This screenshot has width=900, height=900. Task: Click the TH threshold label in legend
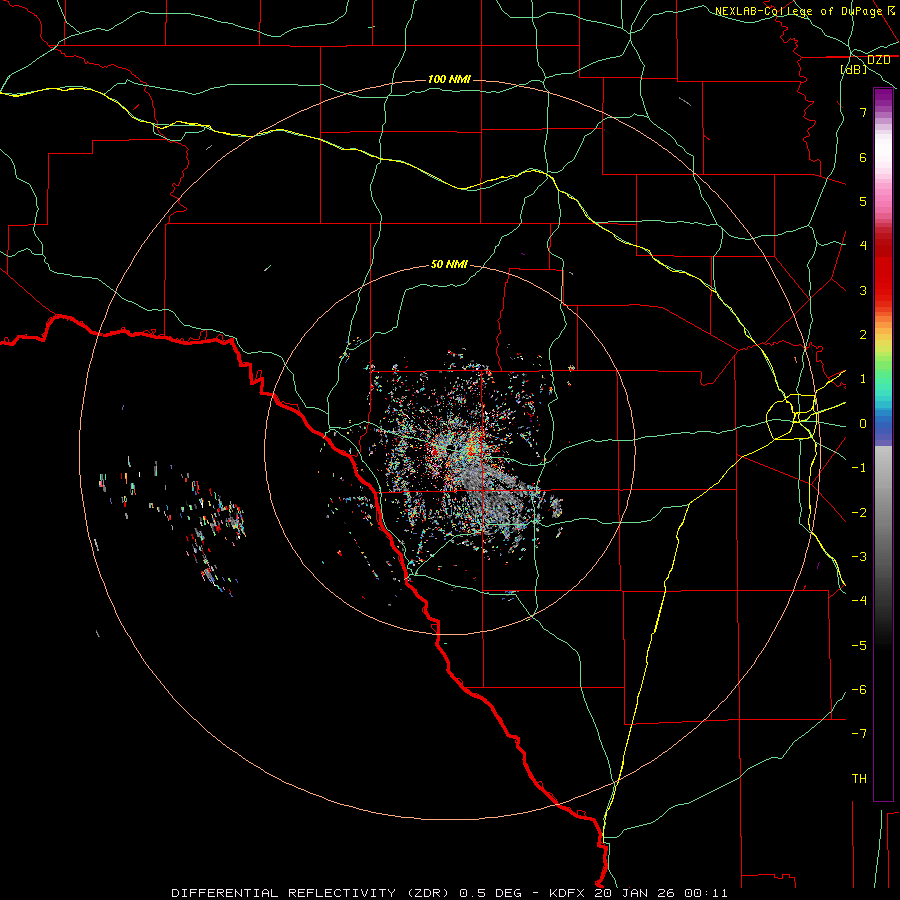(x=859, y=778)
